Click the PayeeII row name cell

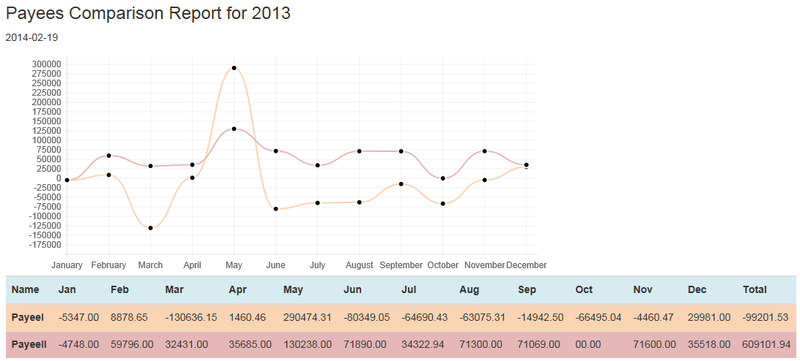[x=29, y=344]
